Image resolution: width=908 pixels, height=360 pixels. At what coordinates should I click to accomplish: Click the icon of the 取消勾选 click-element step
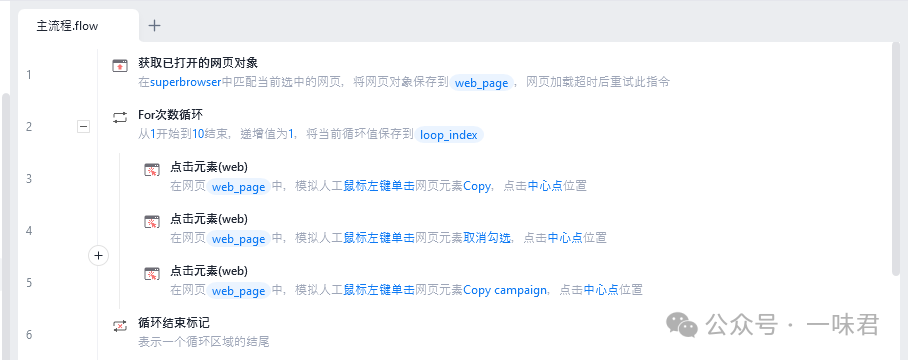tap(152, 222)
